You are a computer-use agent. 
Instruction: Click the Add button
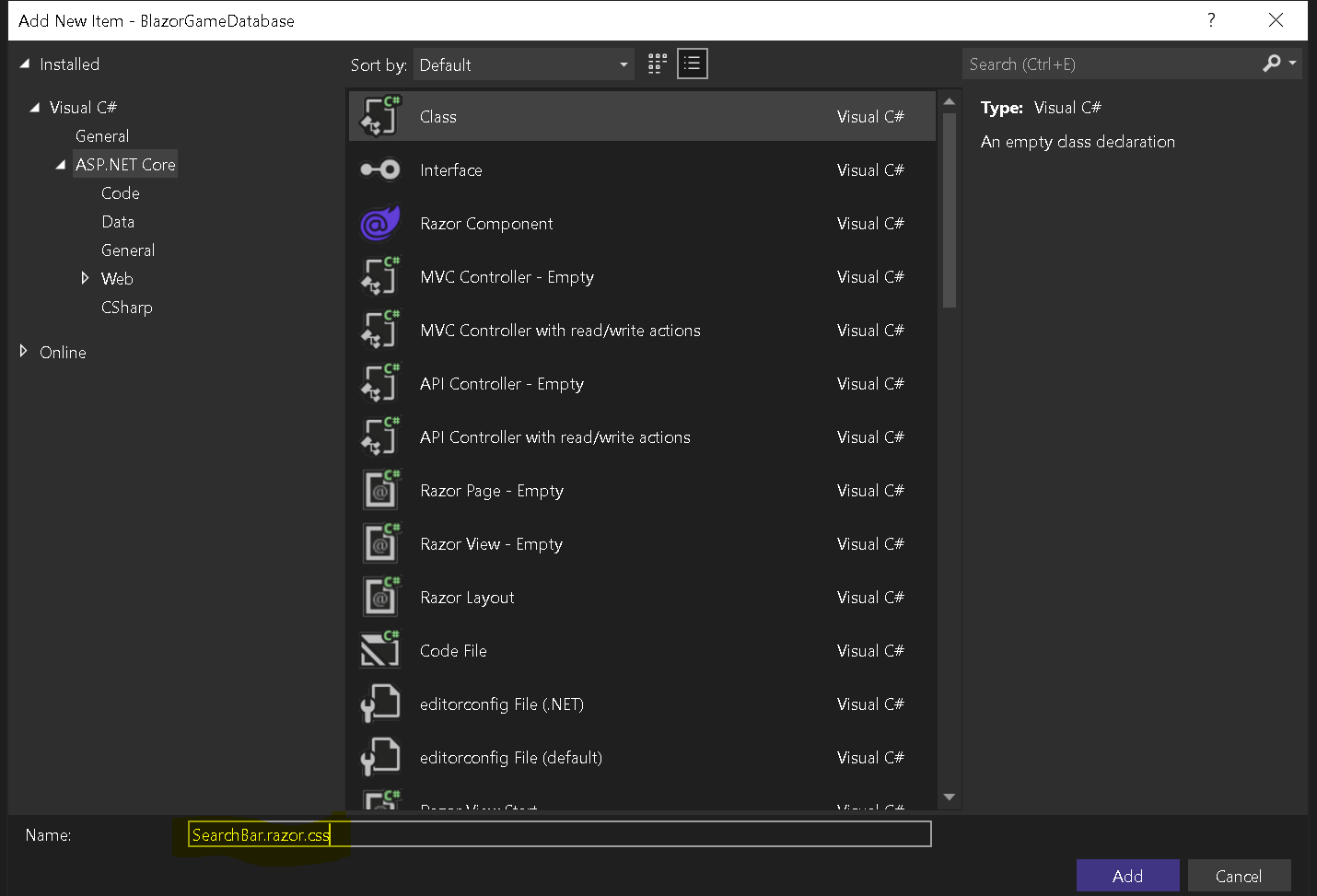click(1127, 876)
